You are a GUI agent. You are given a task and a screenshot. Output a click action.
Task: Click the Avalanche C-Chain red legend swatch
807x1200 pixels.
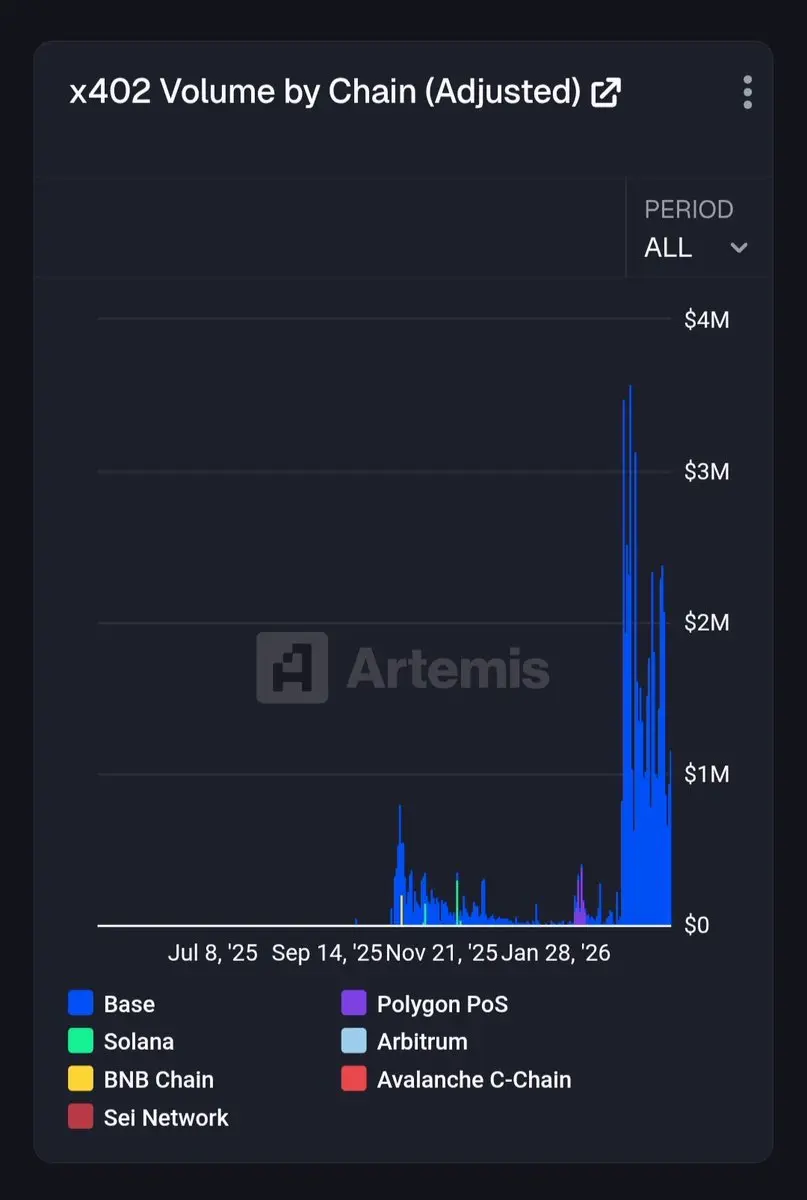point(354,1079)
